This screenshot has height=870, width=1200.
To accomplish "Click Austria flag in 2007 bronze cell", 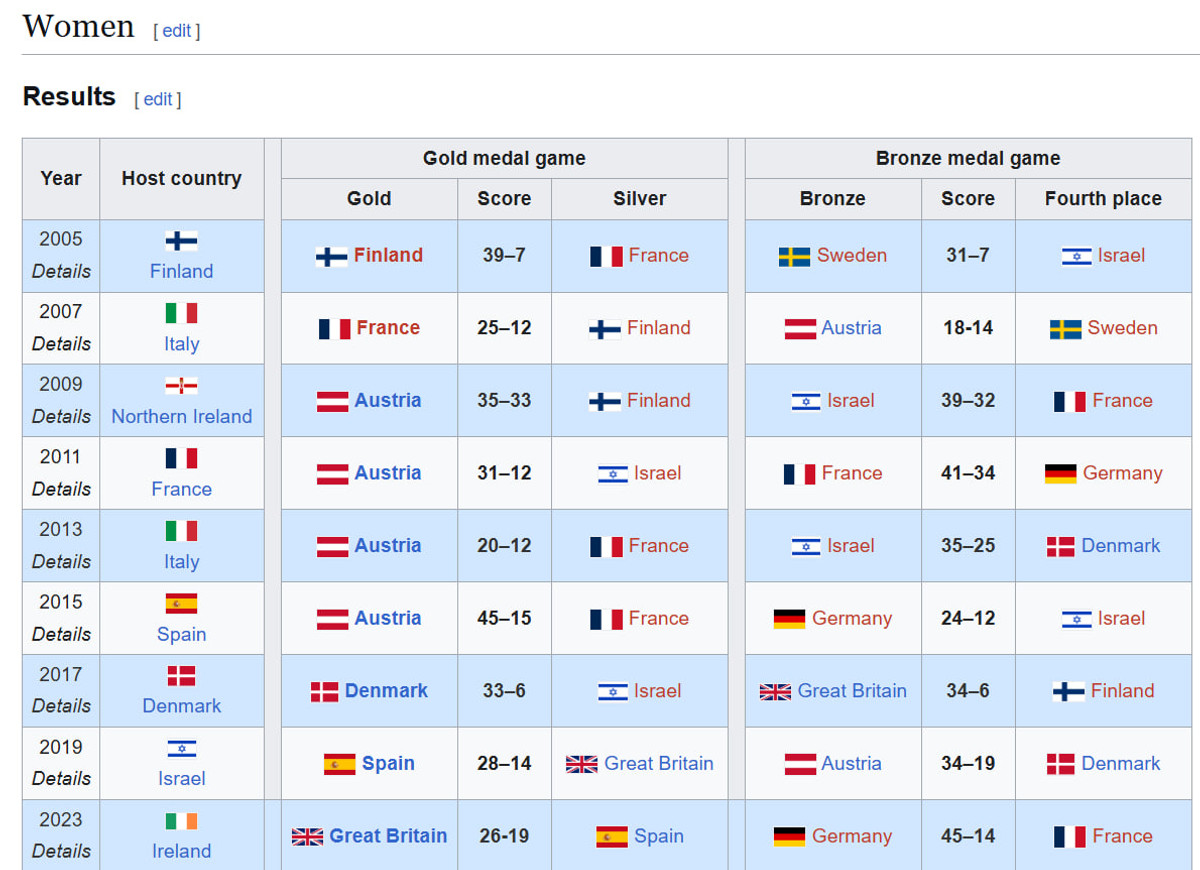I will pos(800,329).
